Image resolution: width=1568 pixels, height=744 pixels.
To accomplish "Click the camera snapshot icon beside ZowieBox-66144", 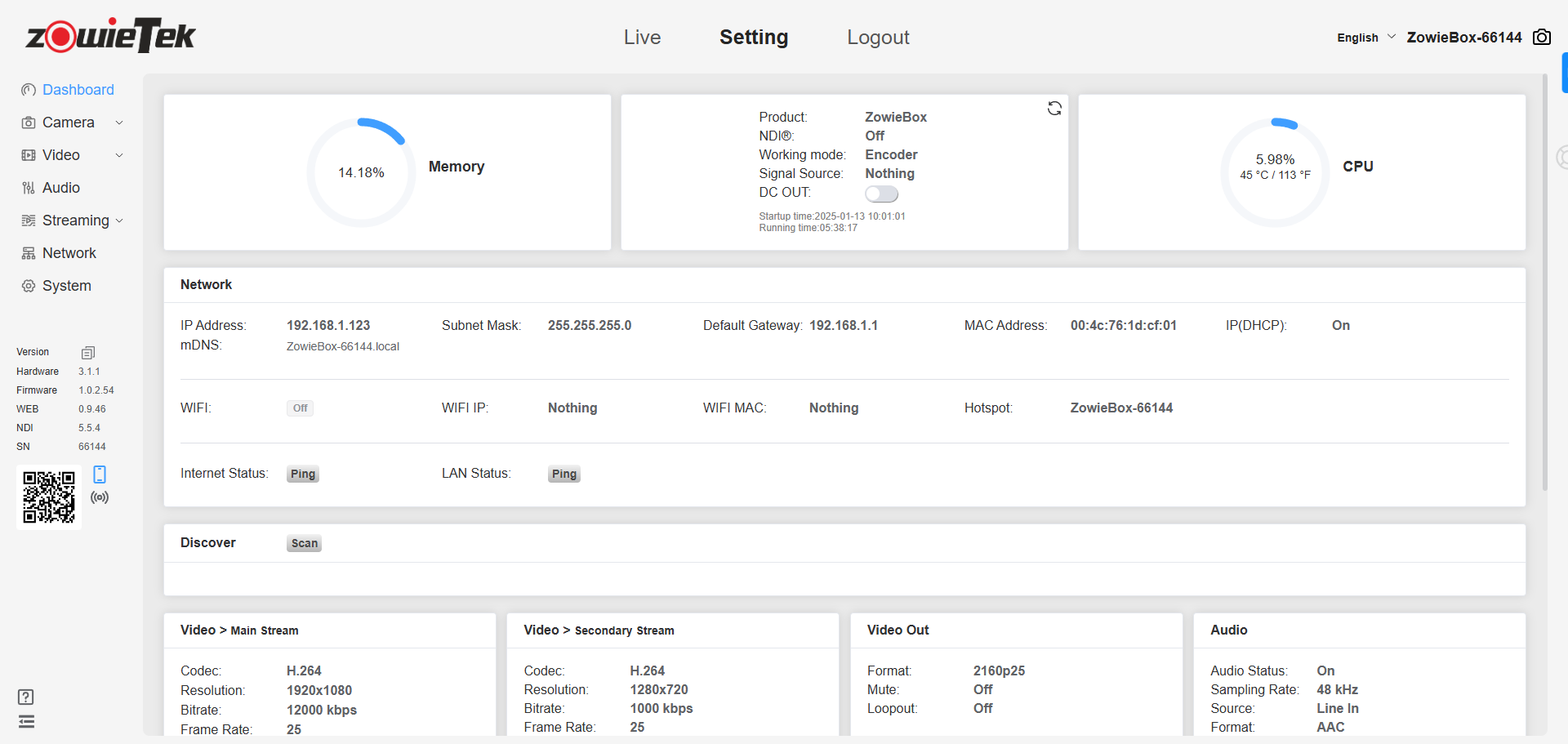I will coord(1542,38).
